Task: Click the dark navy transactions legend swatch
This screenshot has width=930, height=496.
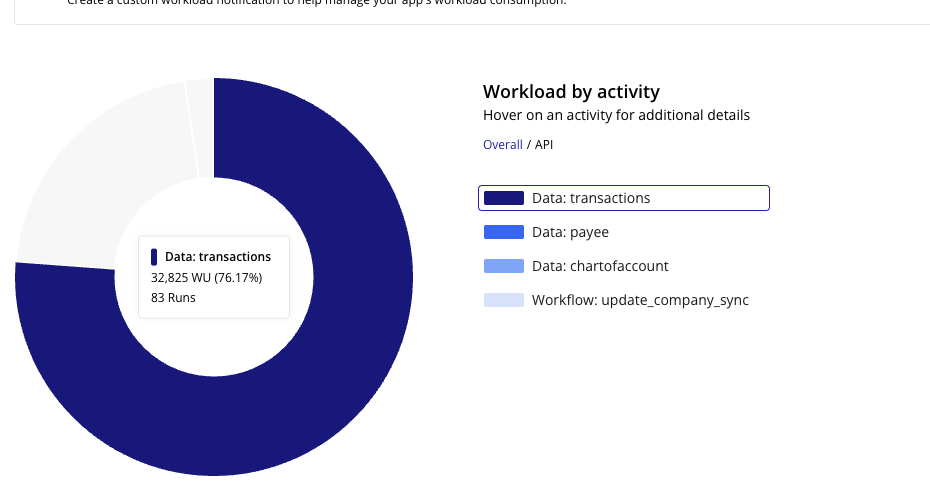Action: [504, 198]
